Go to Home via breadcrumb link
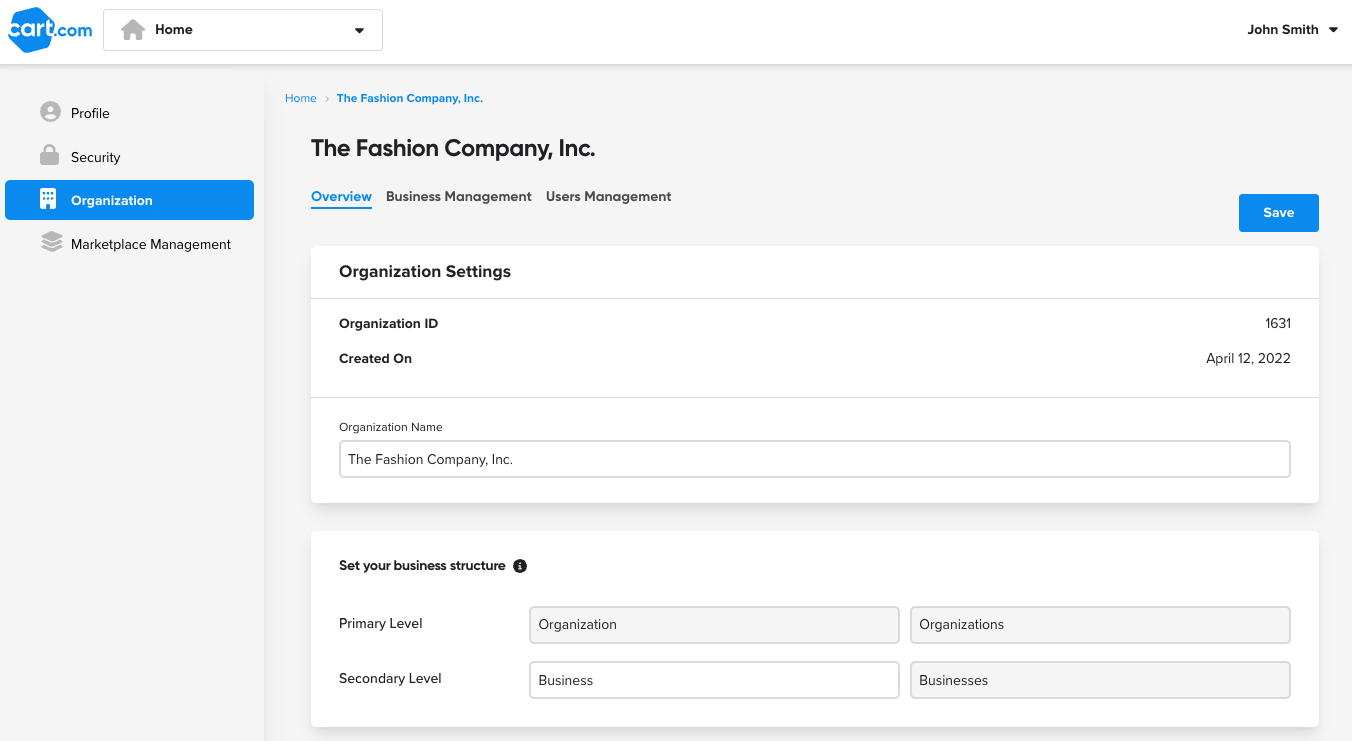The width and height of the screenshot is (1352, 741). click(300, 98)
